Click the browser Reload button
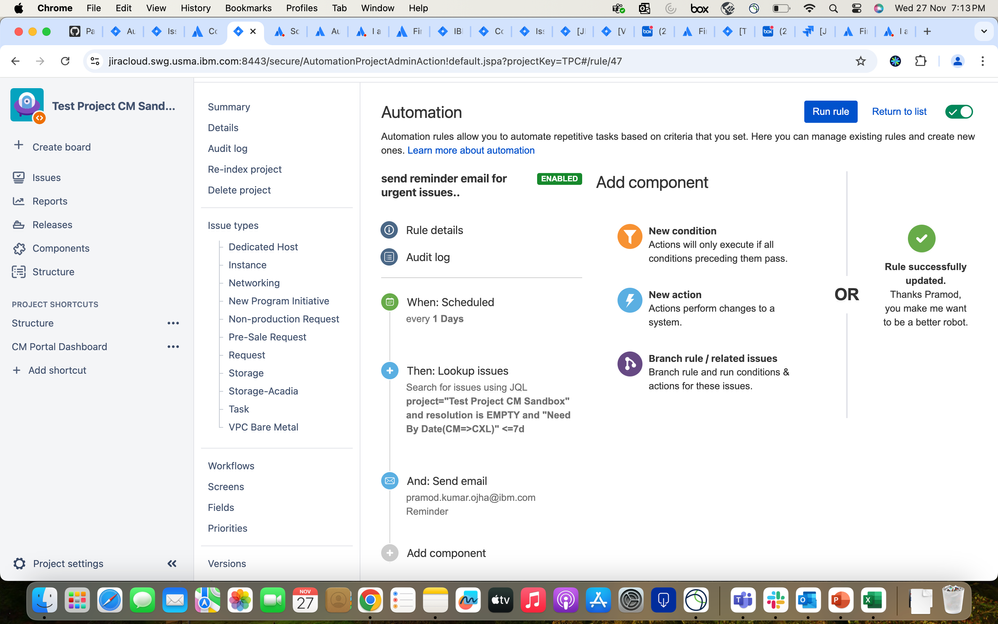The image size is (998, 624). point(65,61)
